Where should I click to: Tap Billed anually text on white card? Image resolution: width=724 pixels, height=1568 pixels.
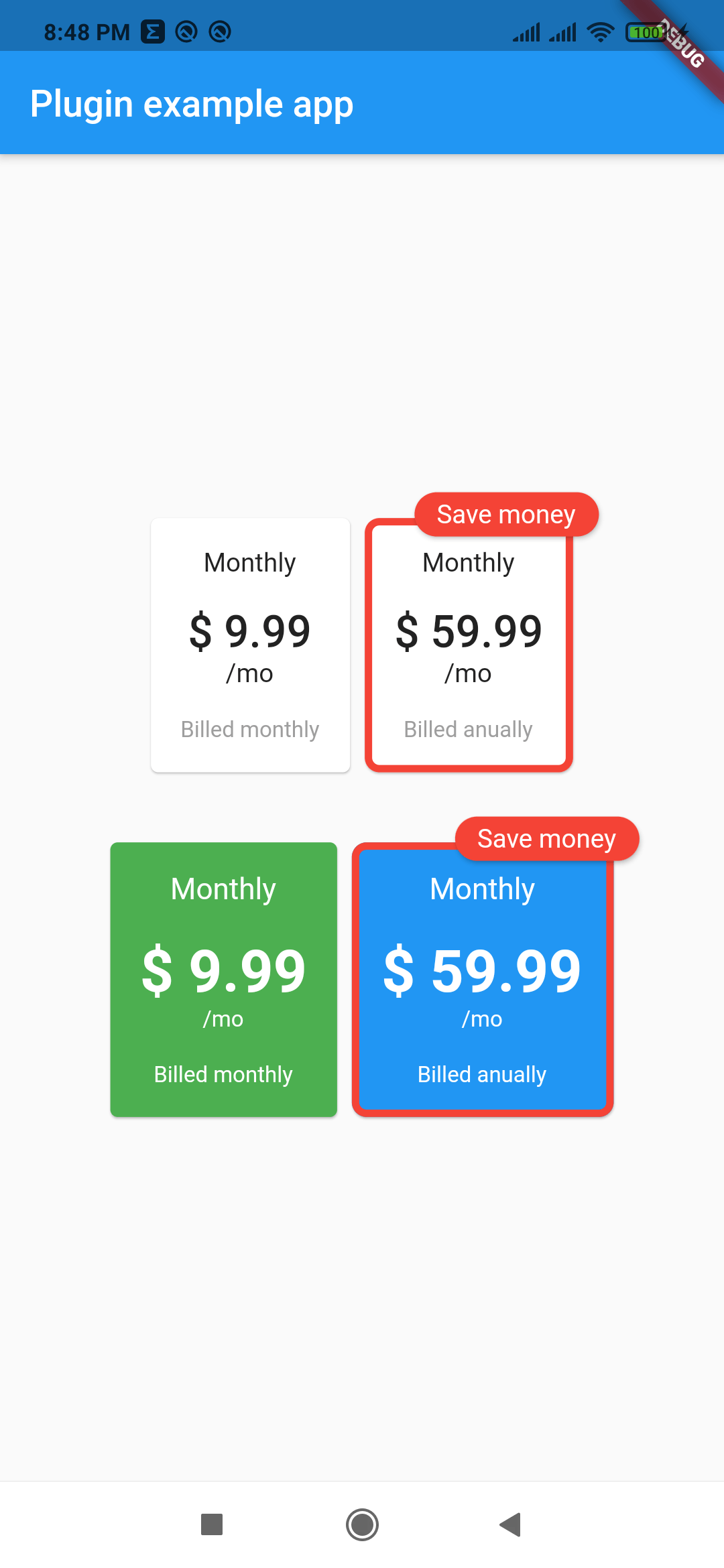pos(468,729)
